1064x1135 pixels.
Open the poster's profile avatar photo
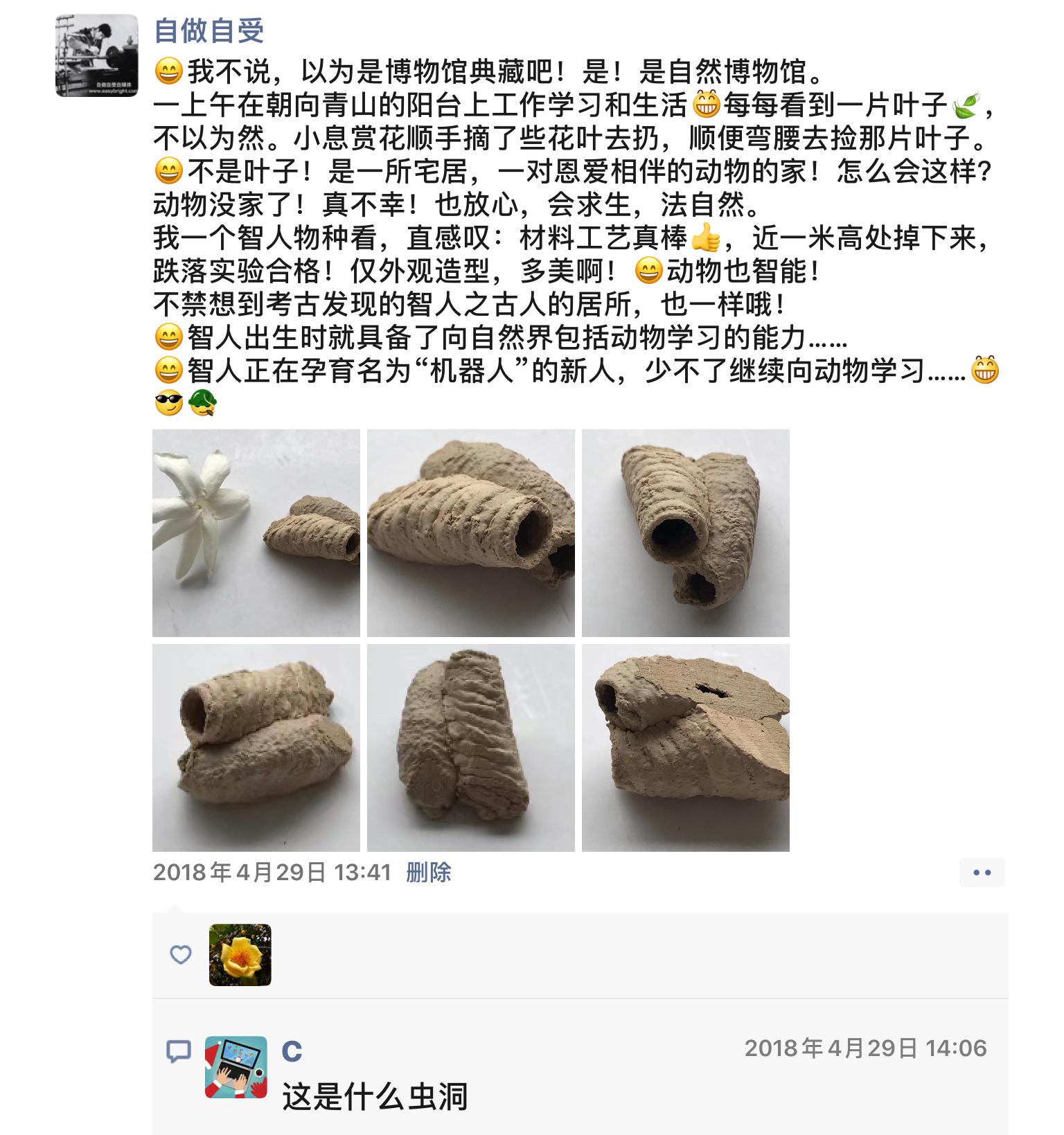click(97, 55)
